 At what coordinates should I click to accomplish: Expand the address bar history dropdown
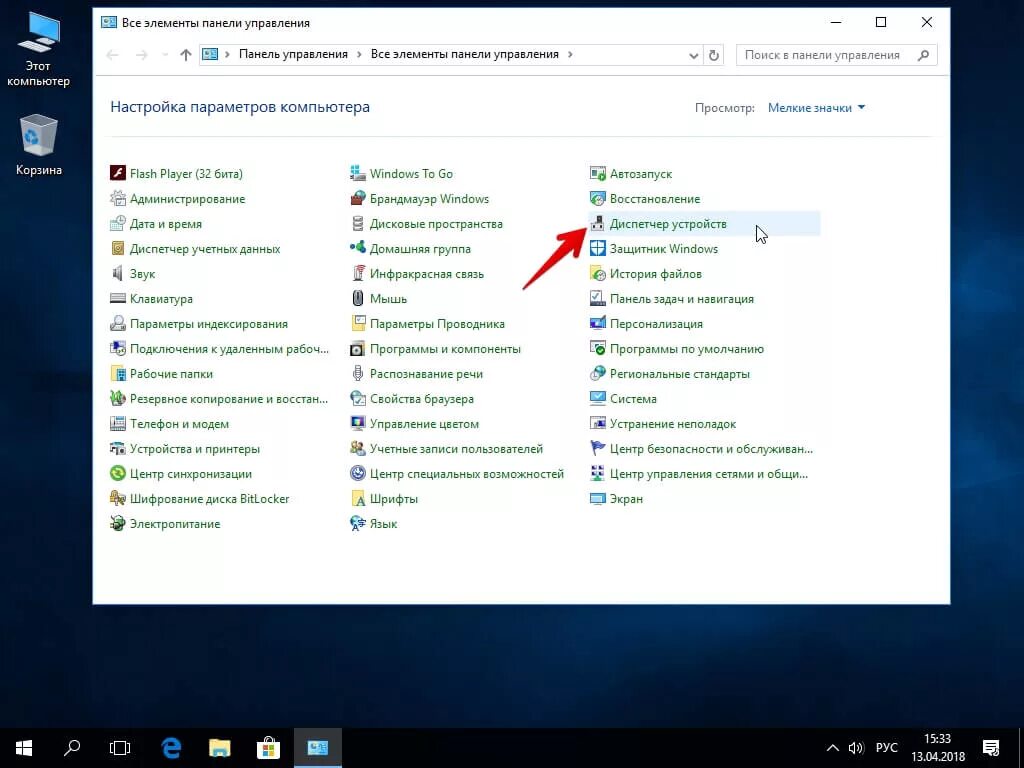coord(694,56)
